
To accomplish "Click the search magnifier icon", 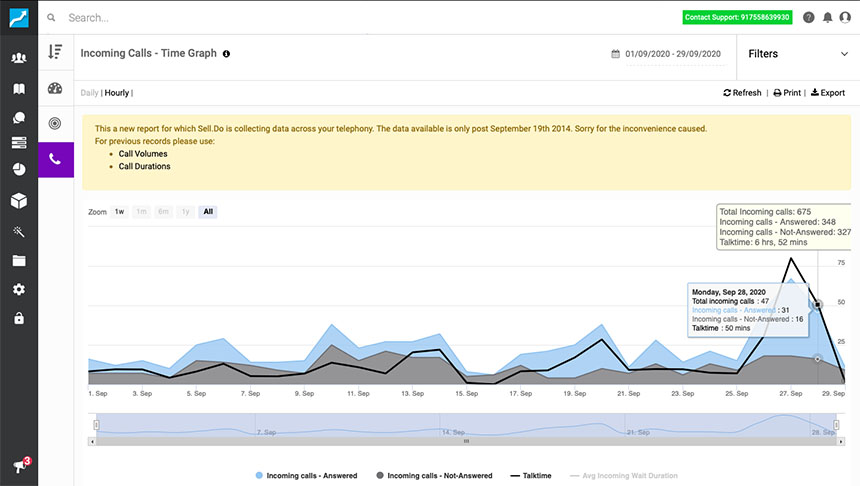I will tap(51, 18).
